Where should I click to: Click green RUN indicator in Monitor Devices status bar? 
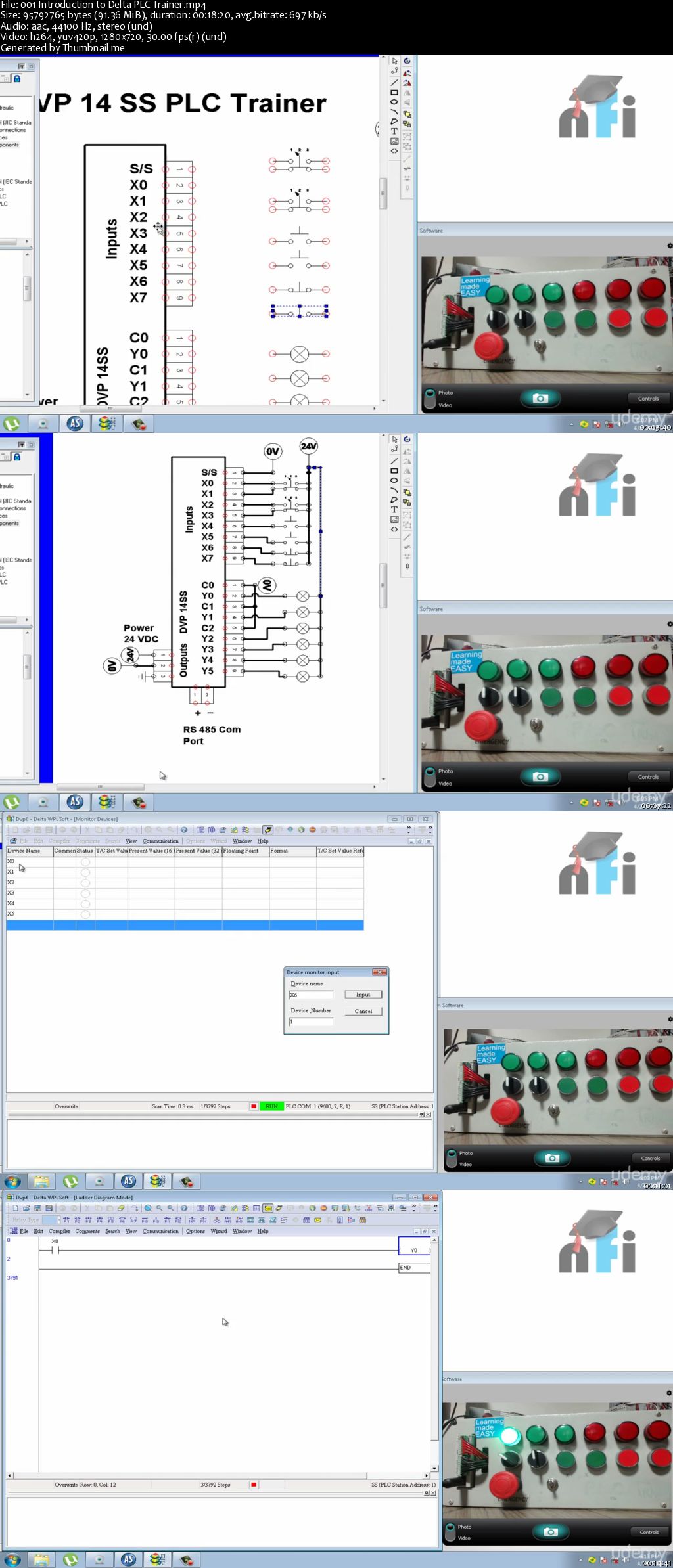(271, 1106)
